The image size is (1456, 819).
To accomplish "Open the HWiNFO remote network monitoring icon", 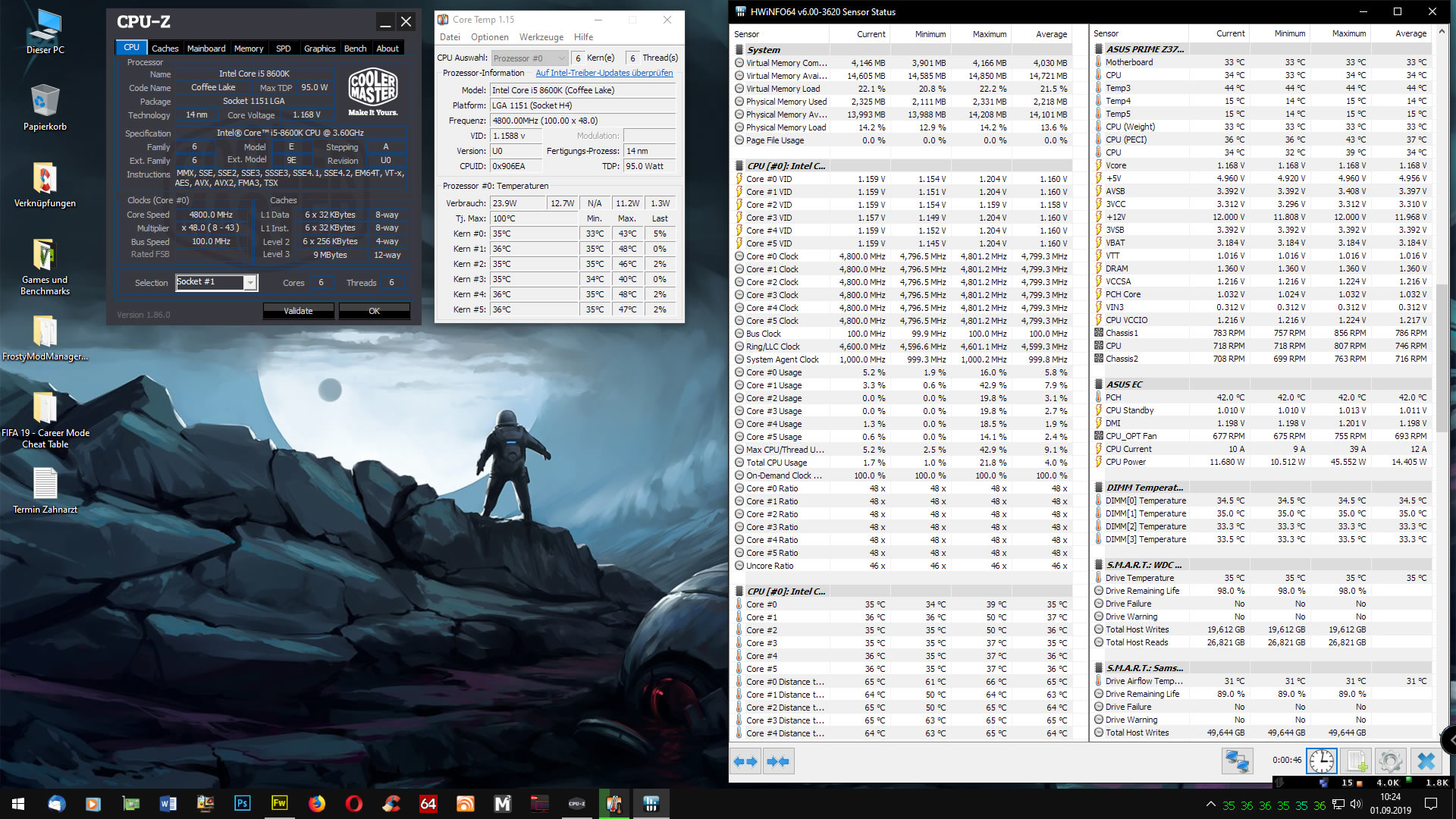I will [1237, 761].
